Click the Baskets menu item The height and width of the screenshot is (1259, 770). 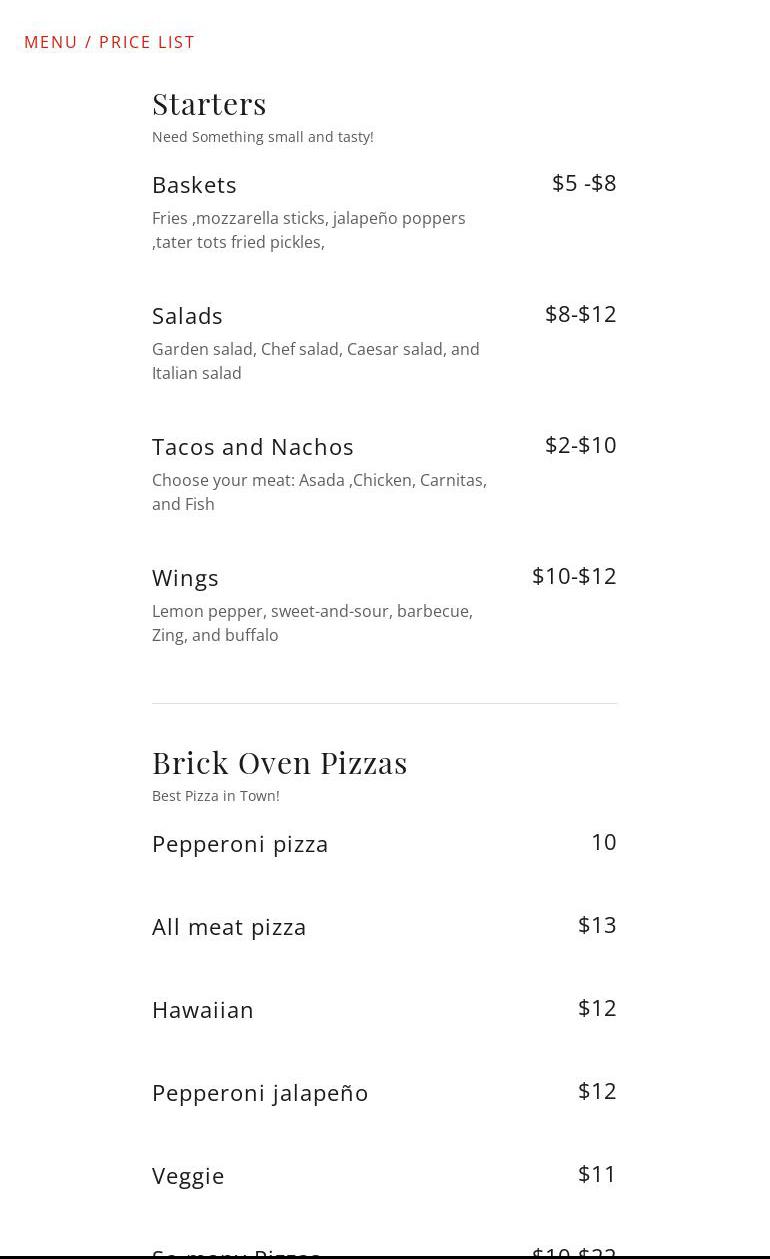tap(194, 185)
